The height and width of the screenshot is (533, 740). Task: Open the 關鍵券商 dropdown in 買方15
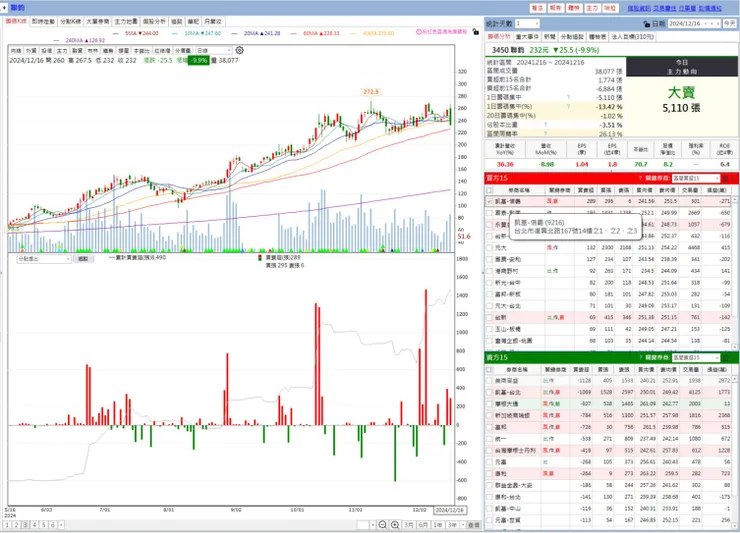(696, 178)
